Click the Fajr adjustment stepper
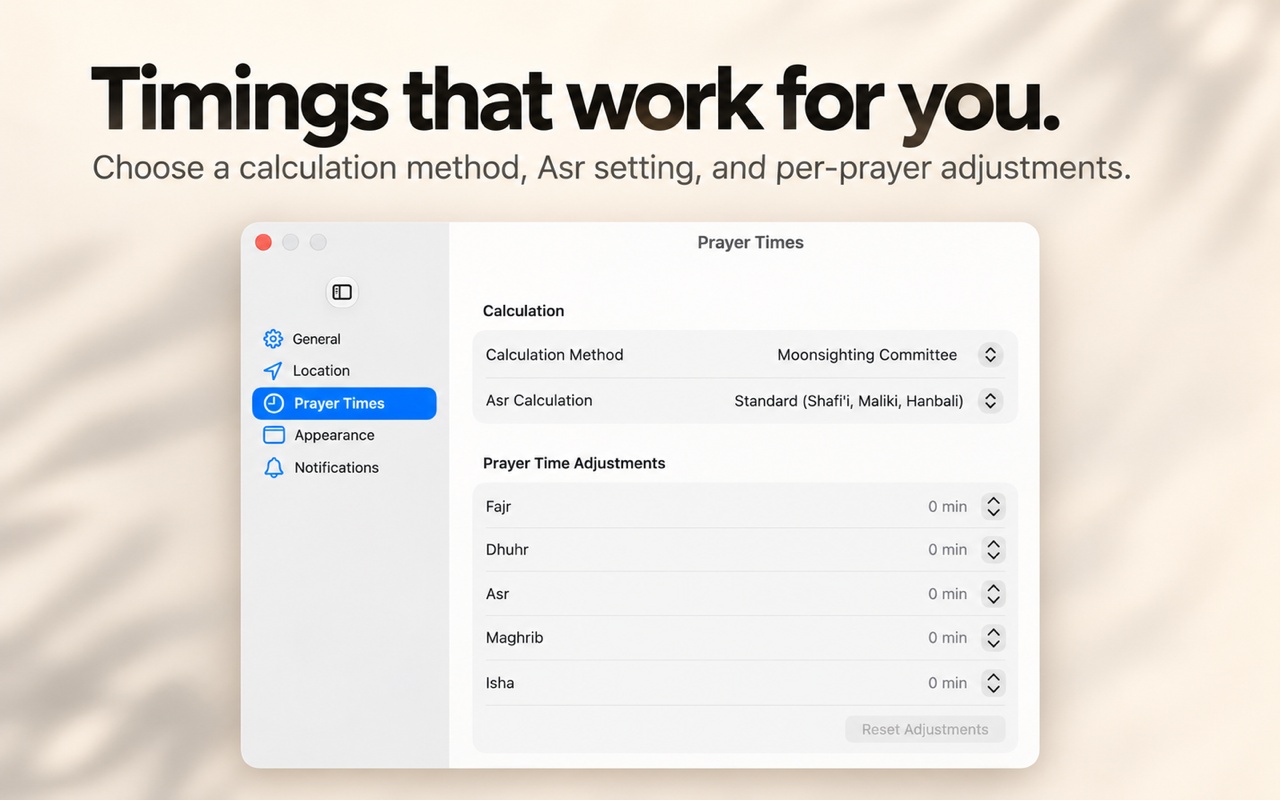The height and width of the screenshot is (800, 1280). point(993,507)
